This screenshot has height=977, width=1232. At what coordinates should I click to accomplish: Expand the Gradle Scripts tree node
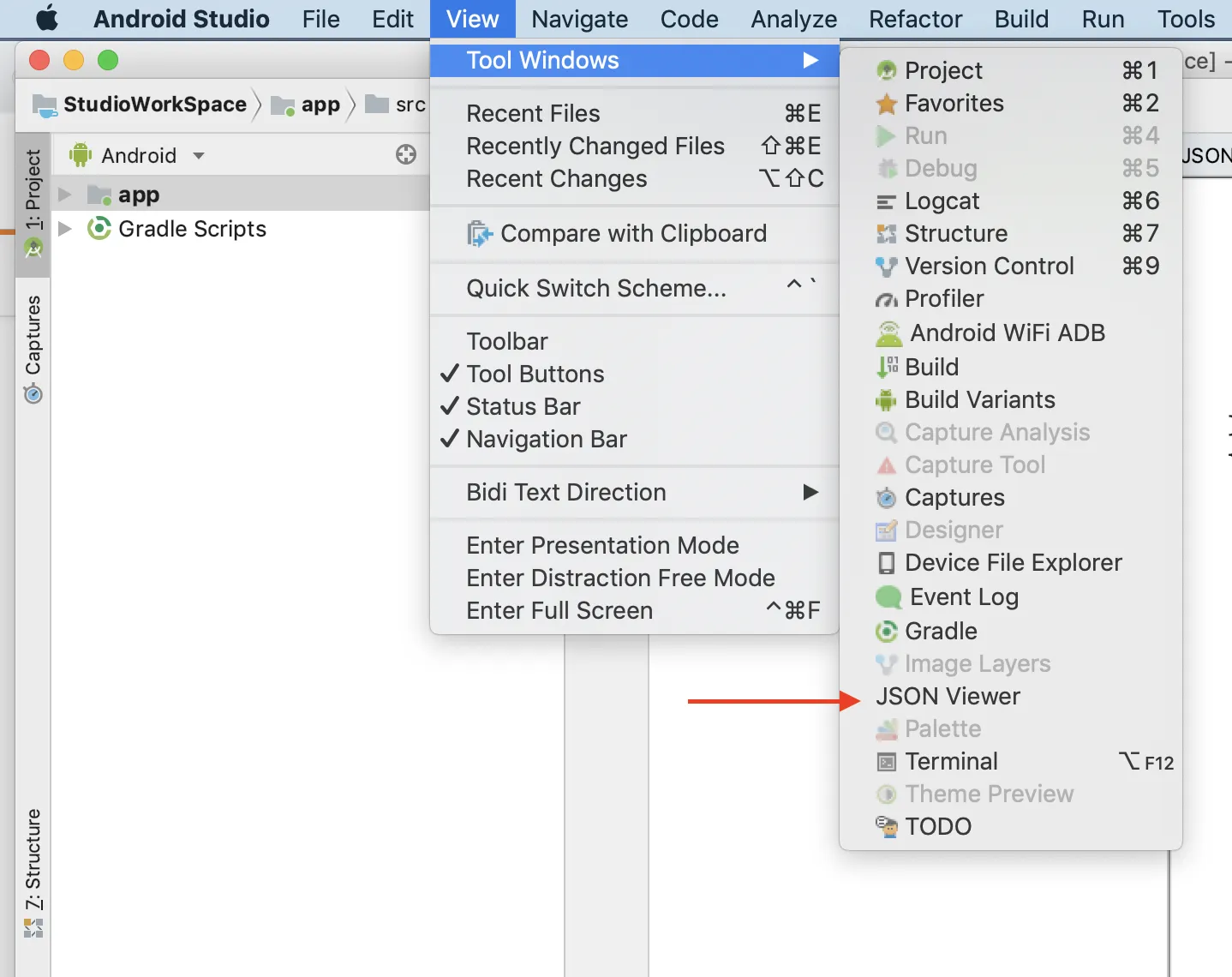coord(65,229)
